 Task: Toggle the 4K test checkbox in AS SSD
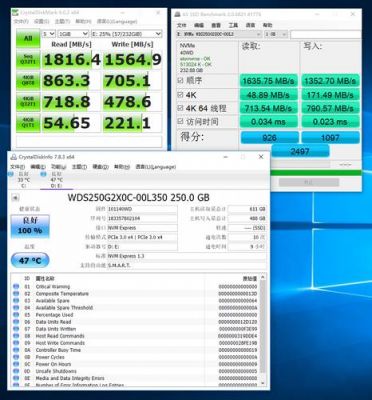coord(181,95)
